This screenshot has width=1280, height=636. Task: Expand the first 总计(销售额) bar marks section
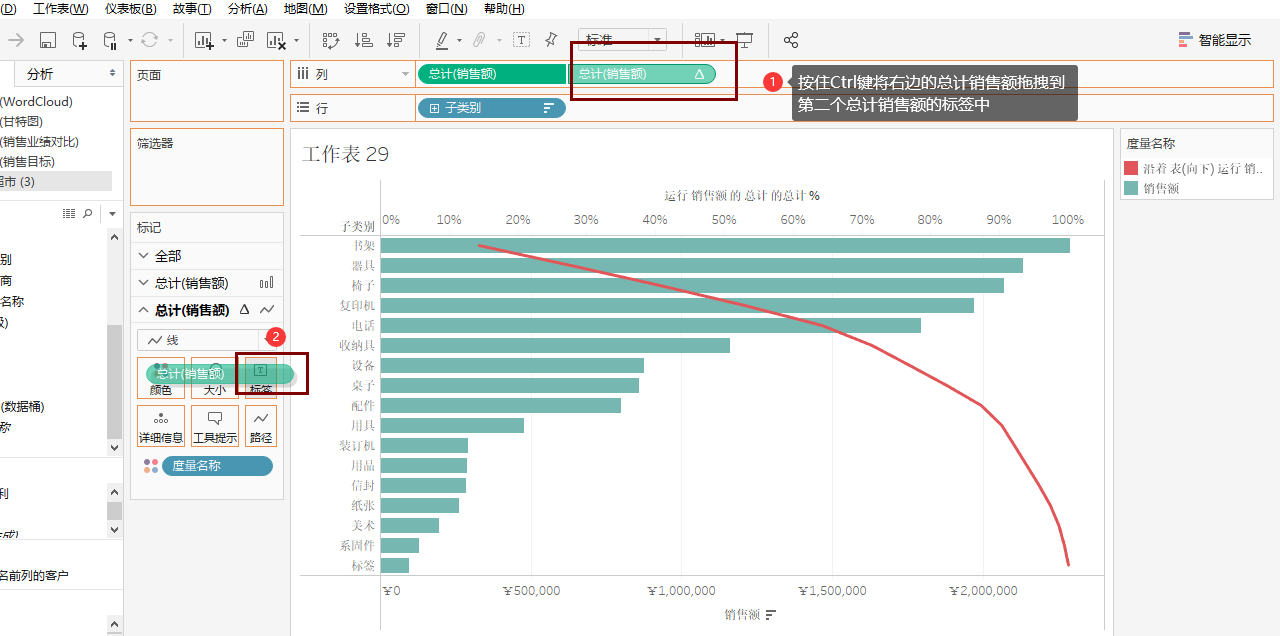click(x=144, y=283)
